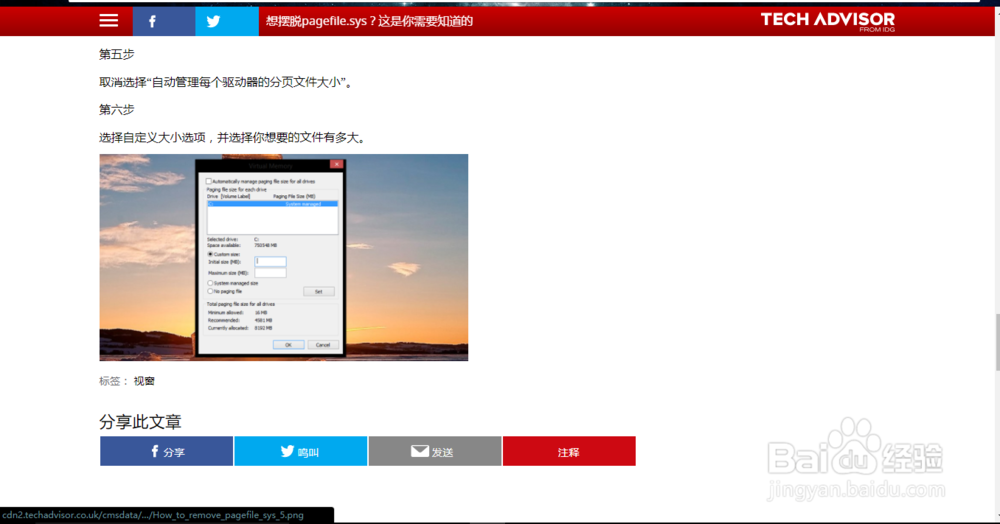Send article by email 发送 button
1000x524 pixels.
click(435, 451)
